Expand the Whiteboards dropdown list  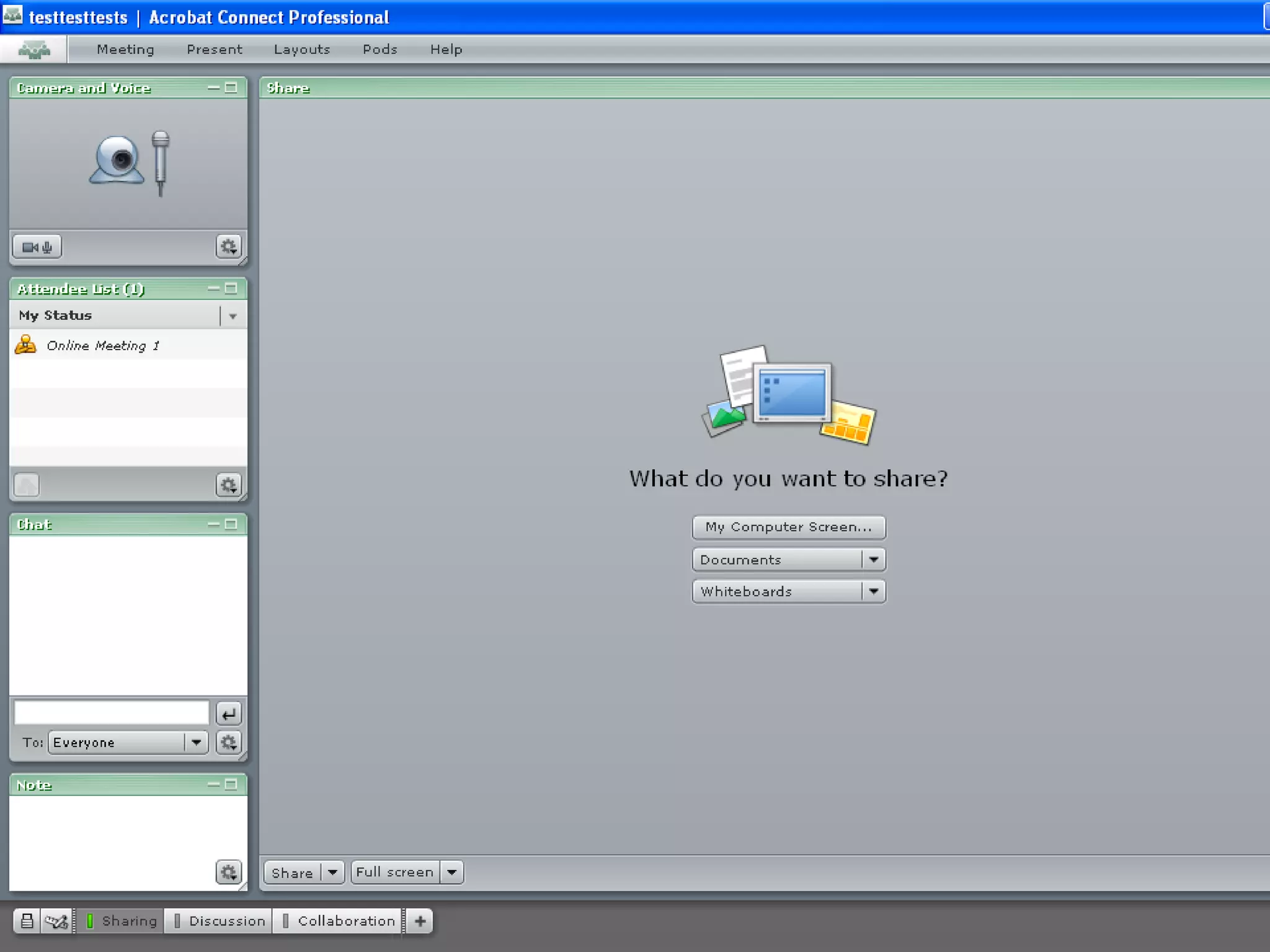pos(873,591)
